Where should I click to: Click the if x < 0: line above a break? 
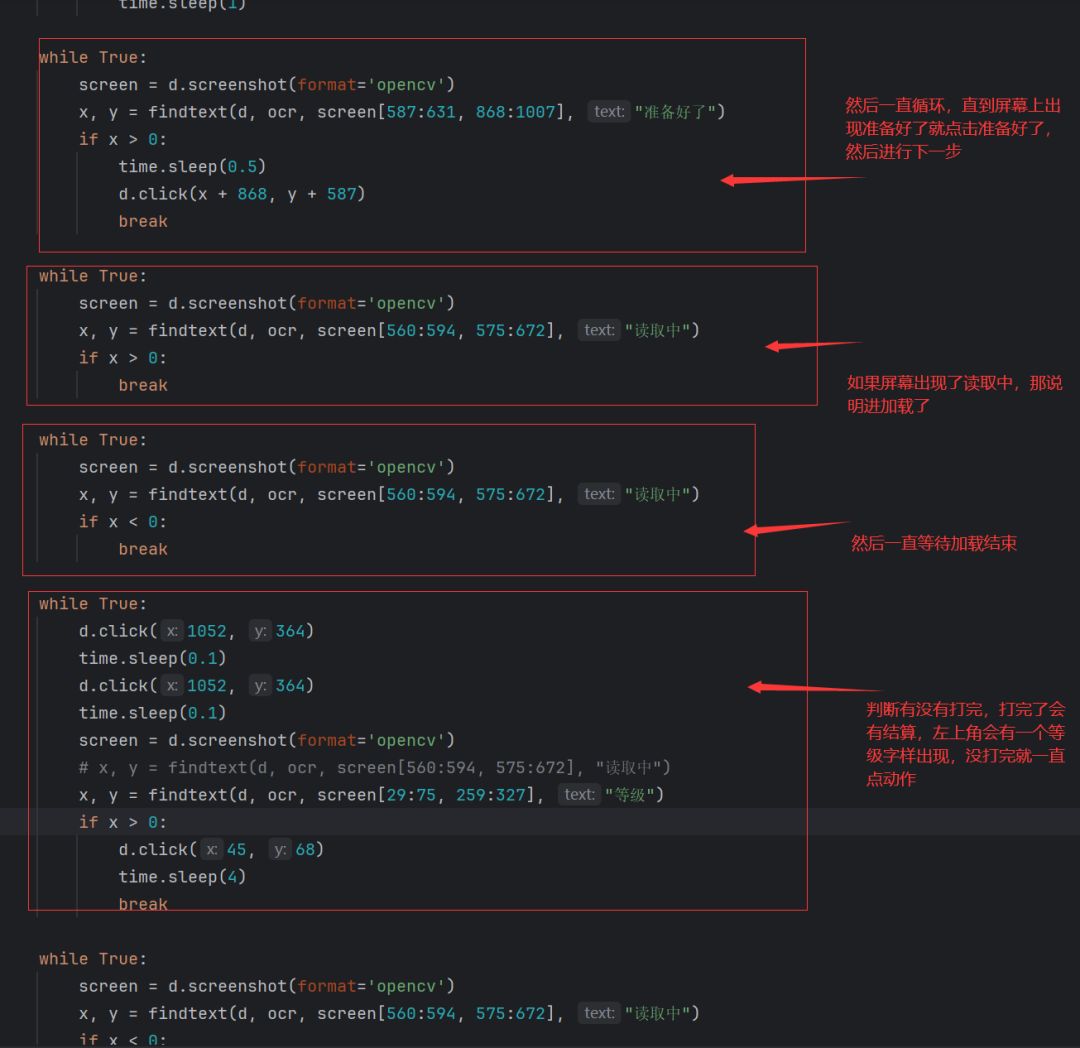123,522
